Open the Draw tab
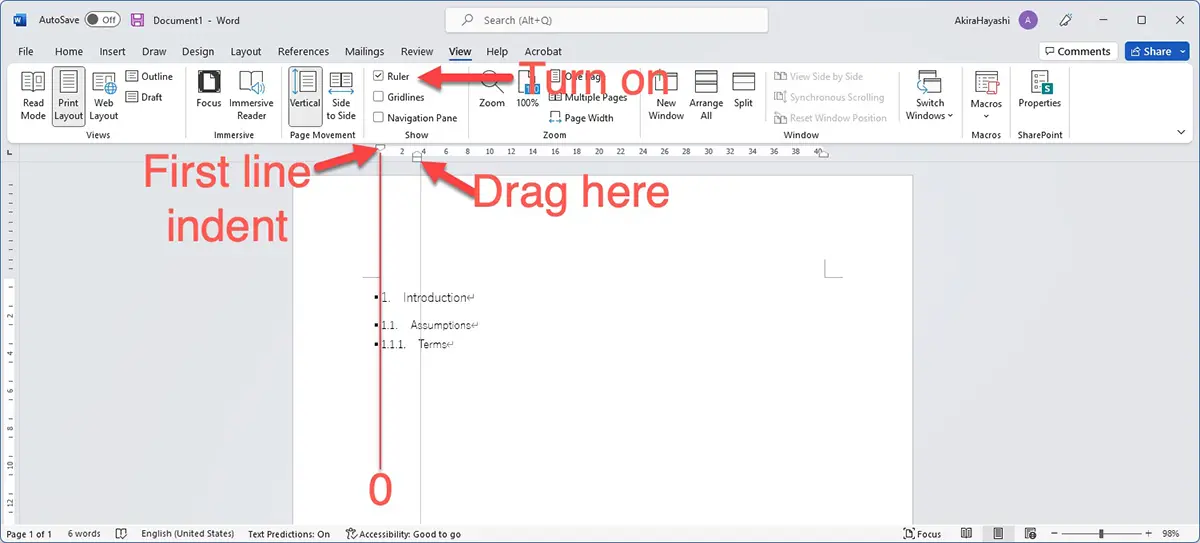Screen dimensions: 1200x543 tap(154, 52)
